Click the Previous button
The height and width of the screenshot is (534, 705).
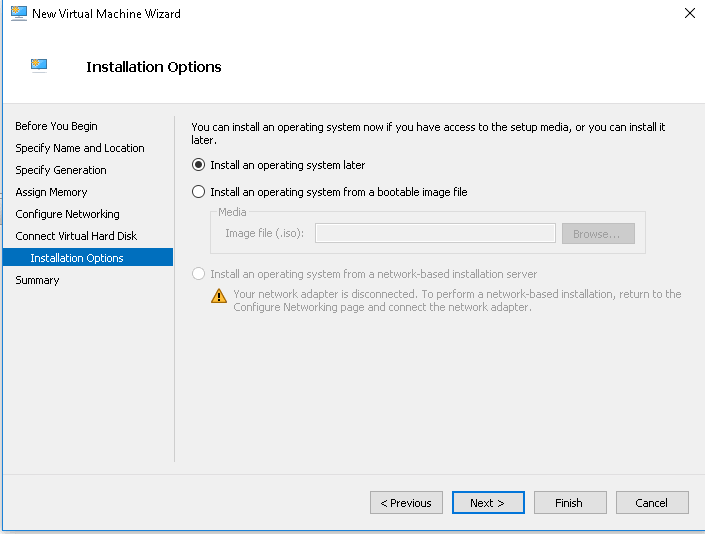point(406,503)
